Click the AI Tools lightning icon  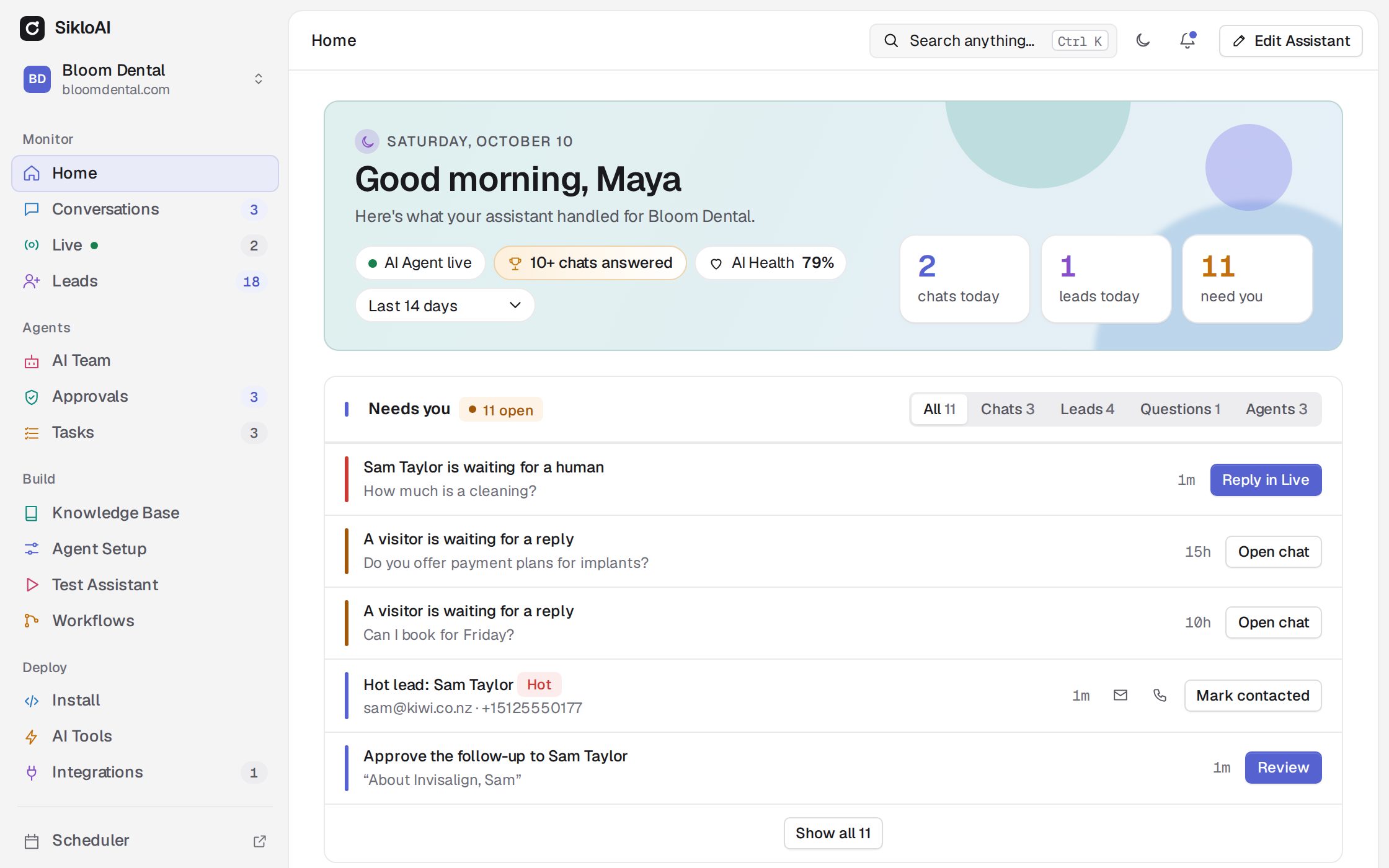pos(32,737)
